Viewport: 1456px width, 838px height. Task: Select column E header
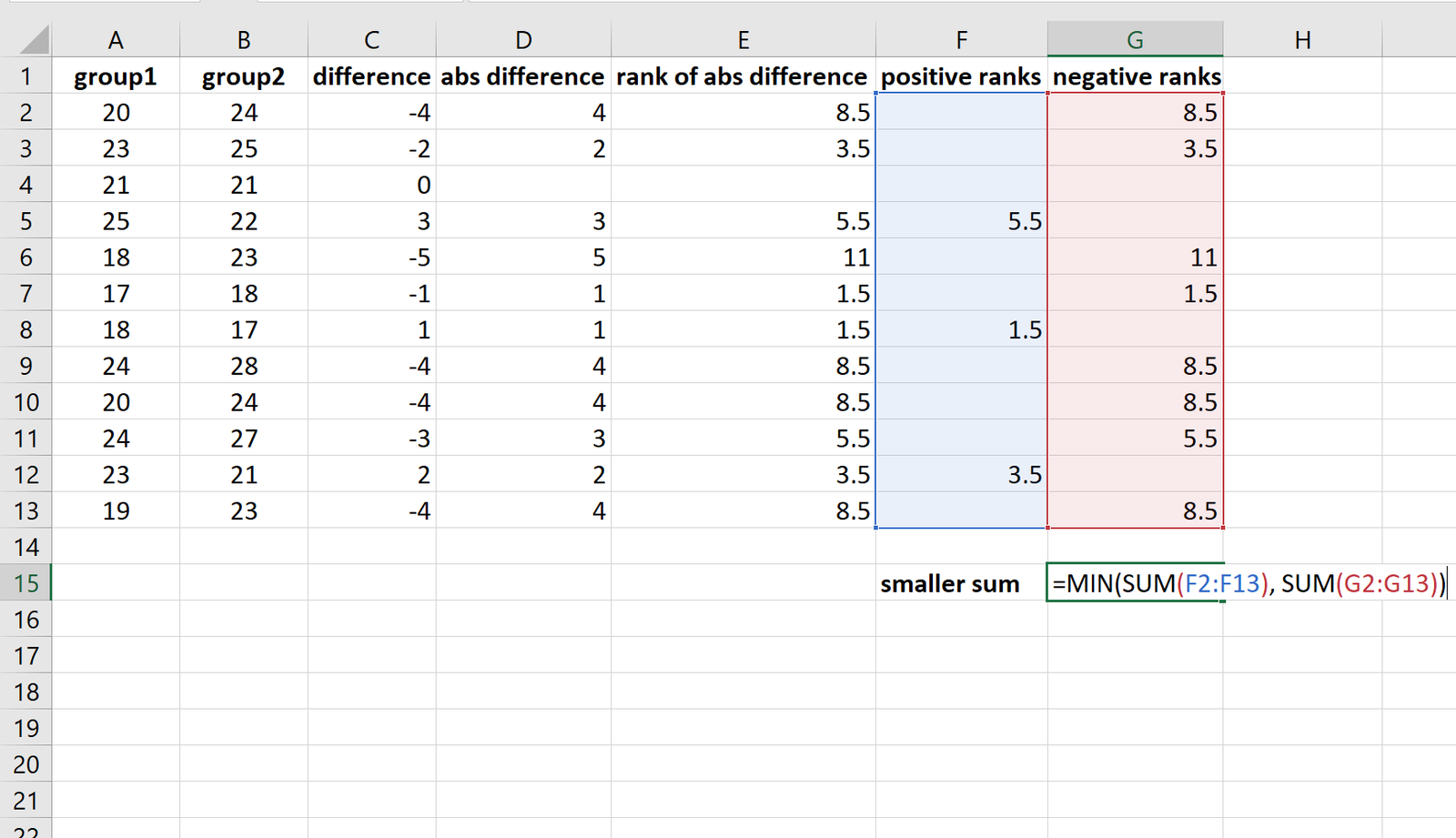[743, 39]
